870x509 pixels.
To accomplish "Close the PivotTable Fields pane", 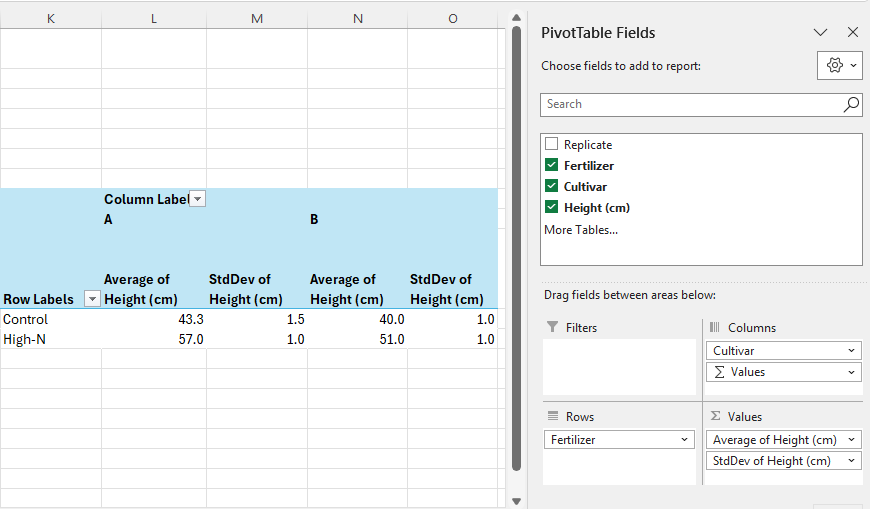I will tap(852, 32).
